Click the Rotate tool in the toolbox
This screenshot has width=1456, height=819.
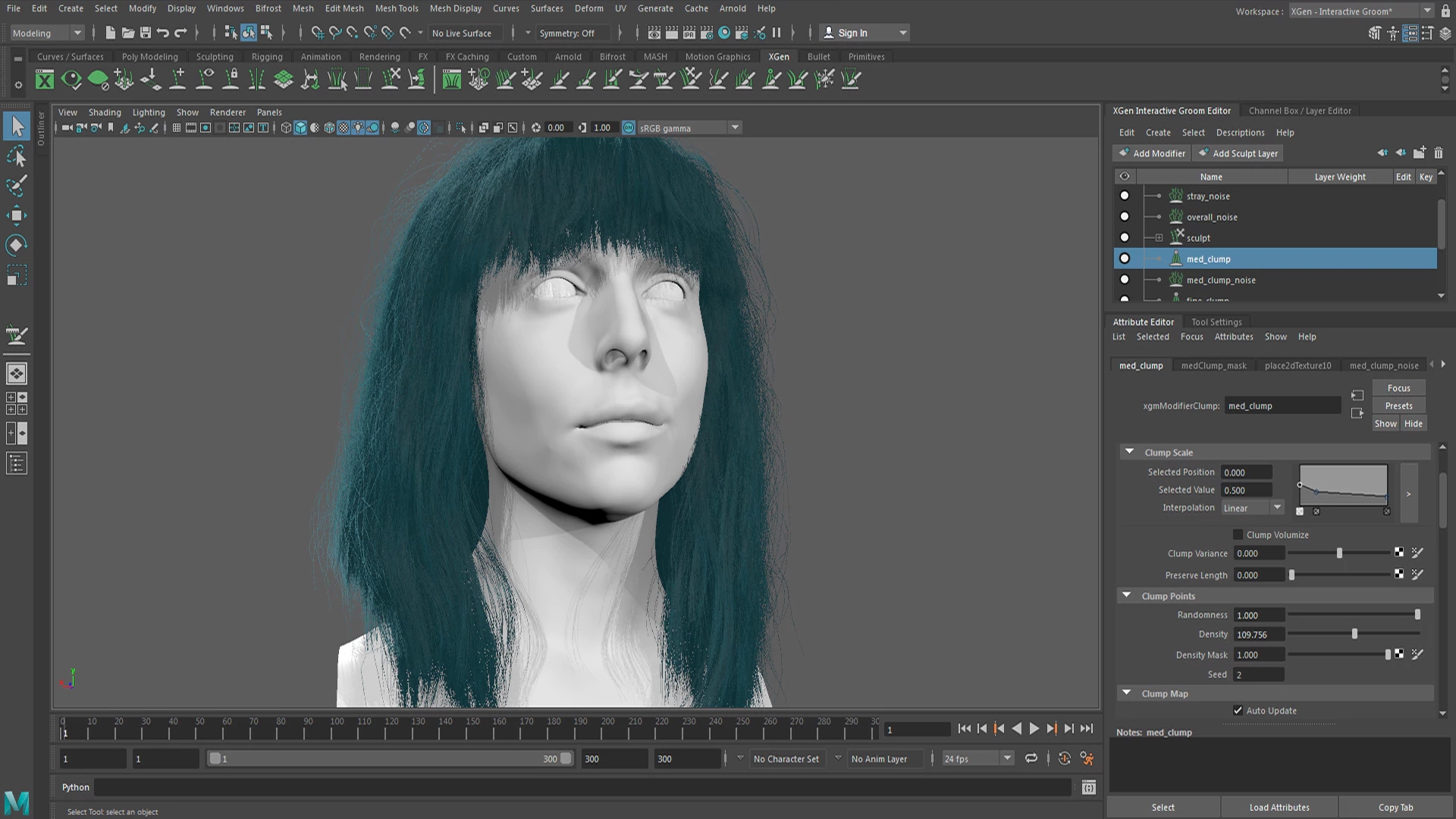pos(17,244)
